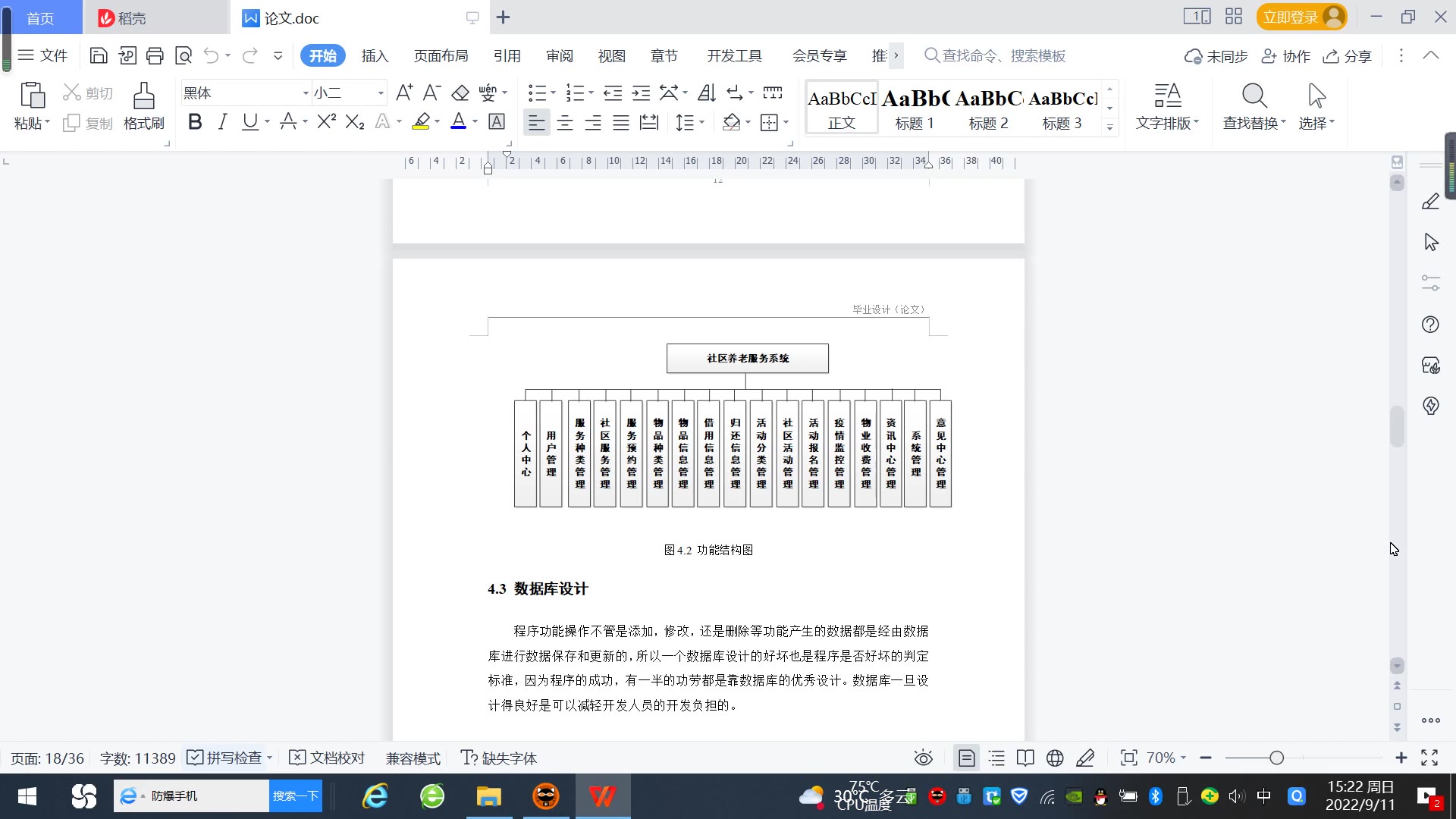Apply superscript formatting

pyautogui.click(x=326, y=121)
